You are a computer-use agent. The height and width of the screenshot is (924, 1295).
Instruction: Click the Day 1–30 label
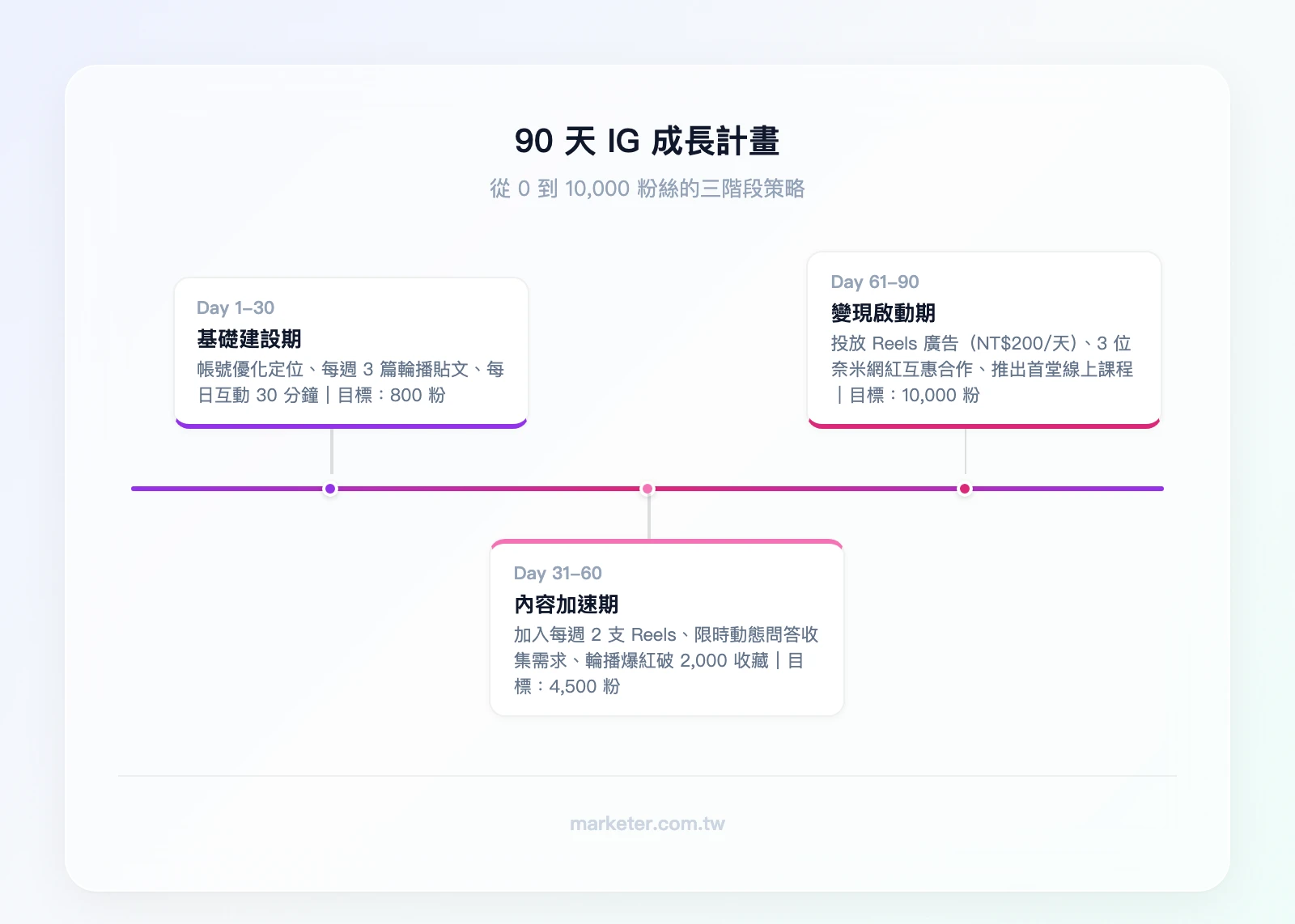tap(236, 307)
